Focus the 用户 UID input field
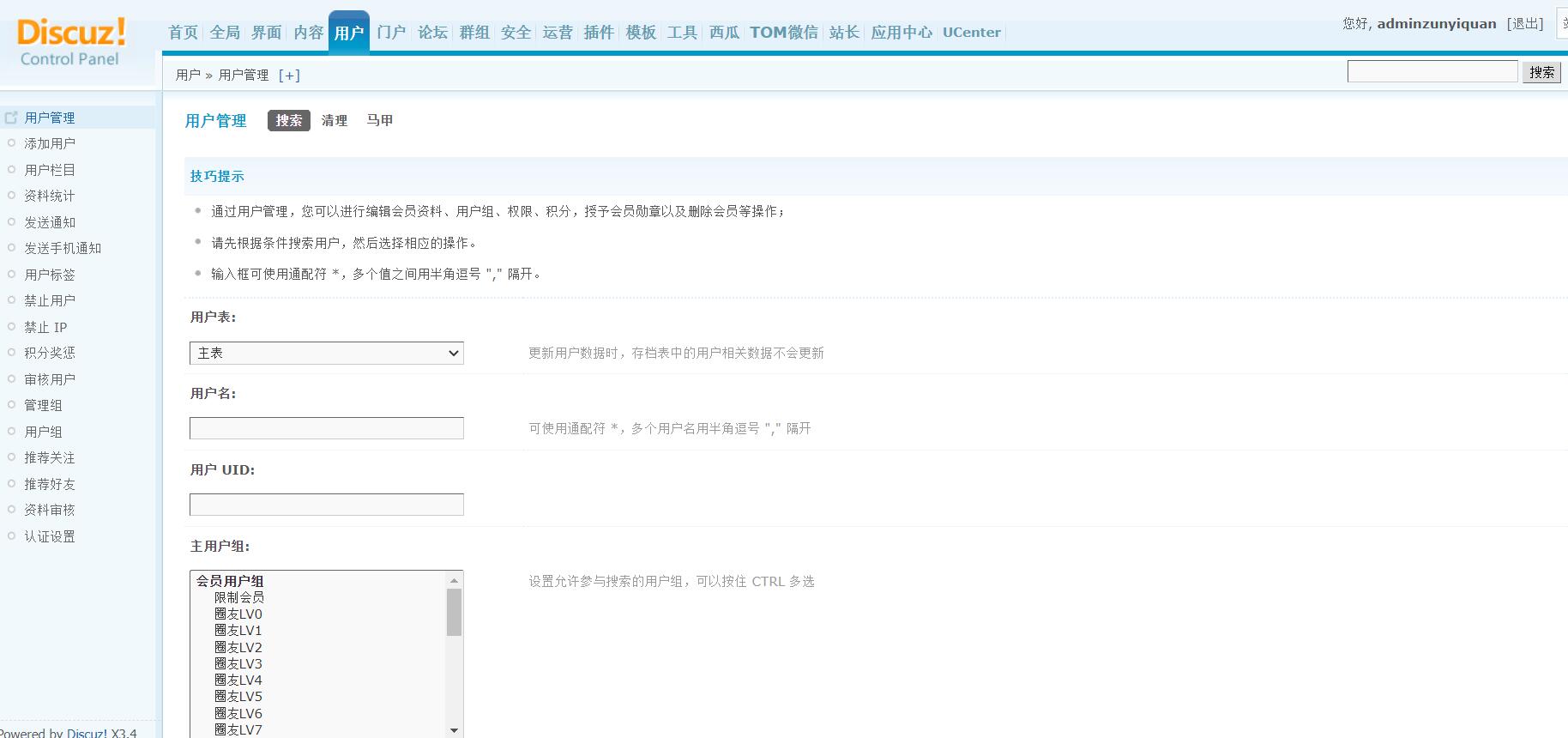The image size is (1568, 738). 326,505
